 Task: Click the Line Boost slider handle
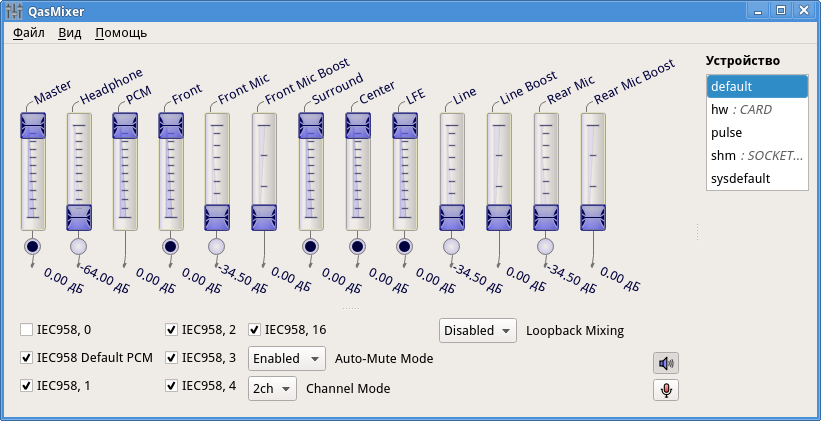pos(499,217)
